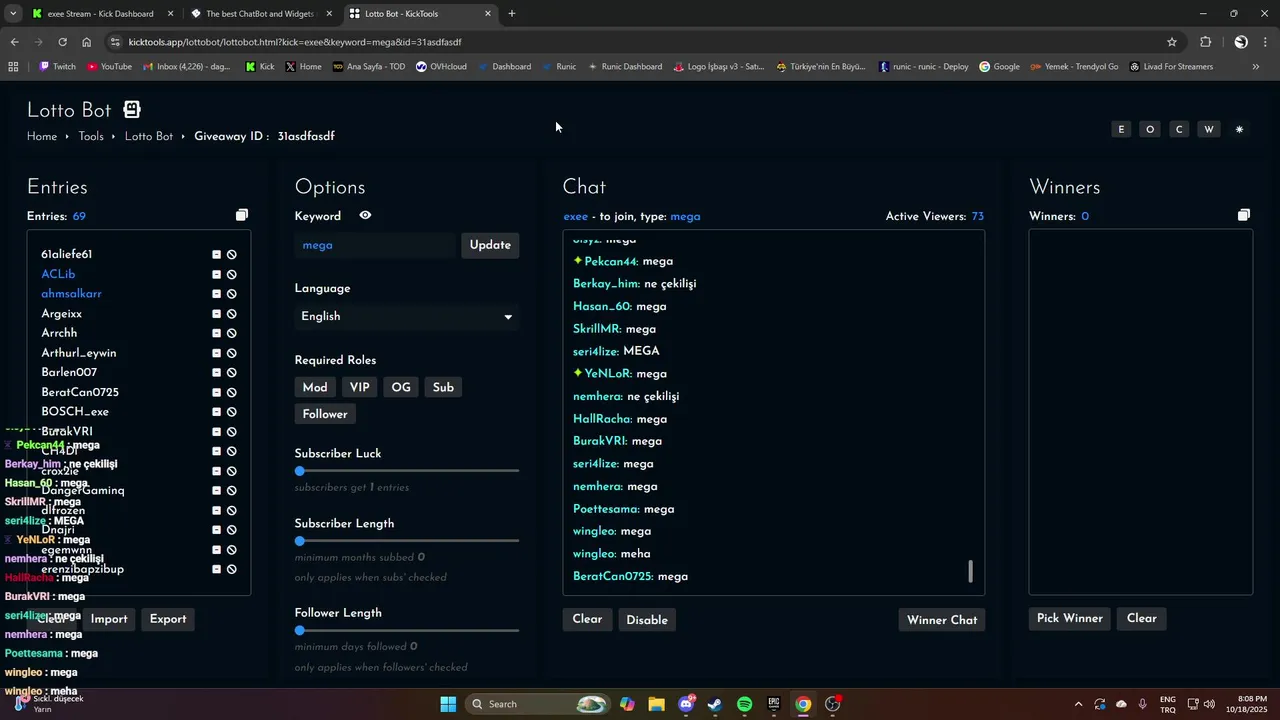This screenshot has width=1280, height=720.
Task: Open Discord from the taskbar
Action: pos(686,704)
